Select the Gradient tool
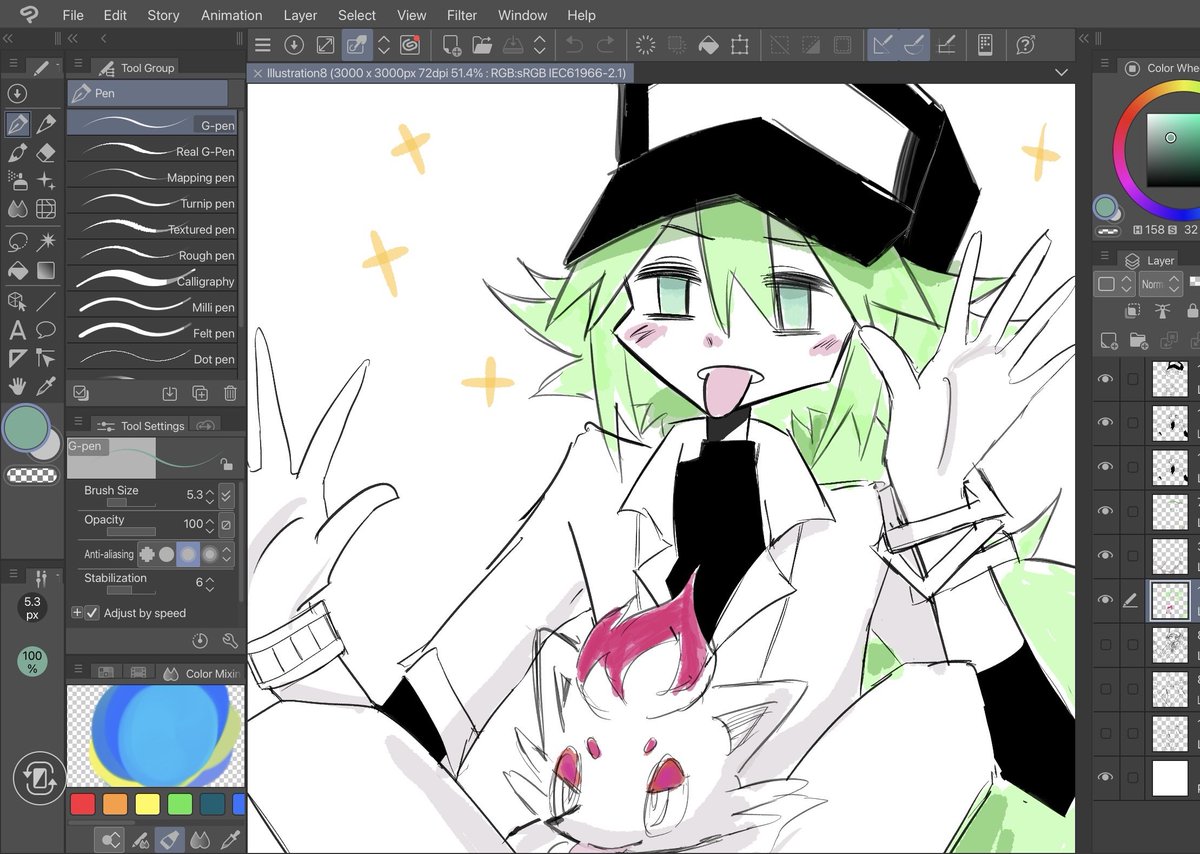 pos(45,270)
